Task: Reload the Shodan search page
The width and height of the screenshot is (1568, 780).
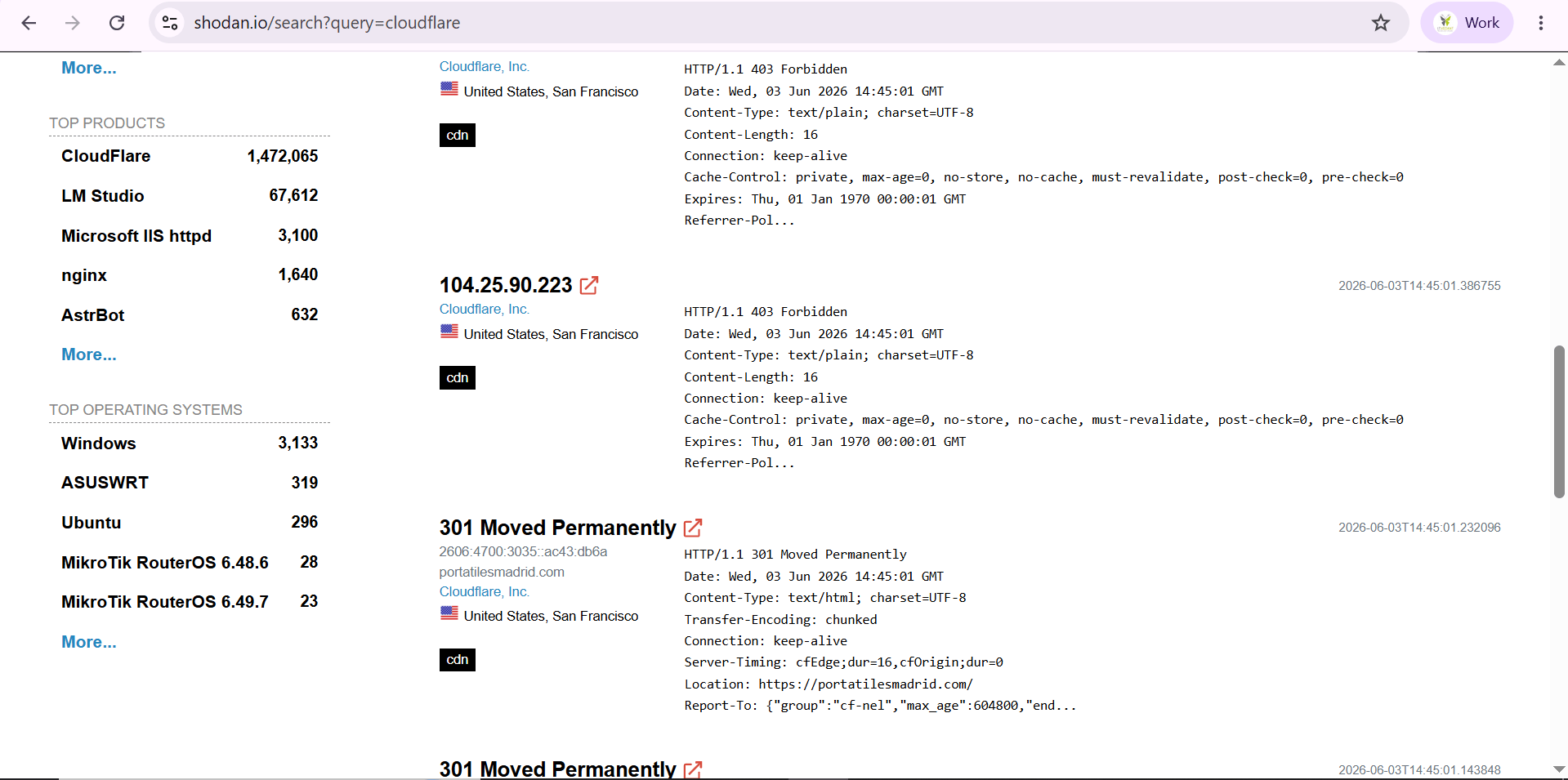Action: [x=117, y=23]
